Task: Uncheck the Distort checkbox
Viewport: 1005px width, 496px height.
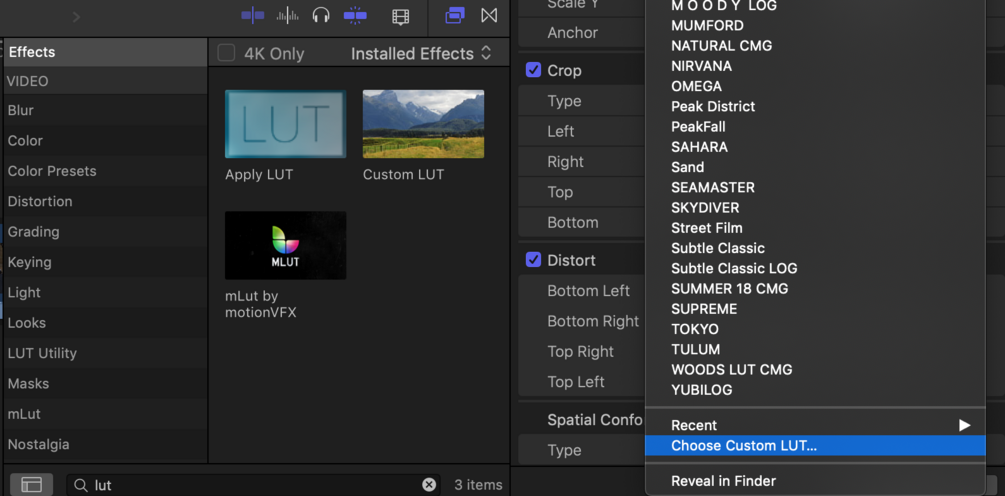Action: click(x=533, y=260)
